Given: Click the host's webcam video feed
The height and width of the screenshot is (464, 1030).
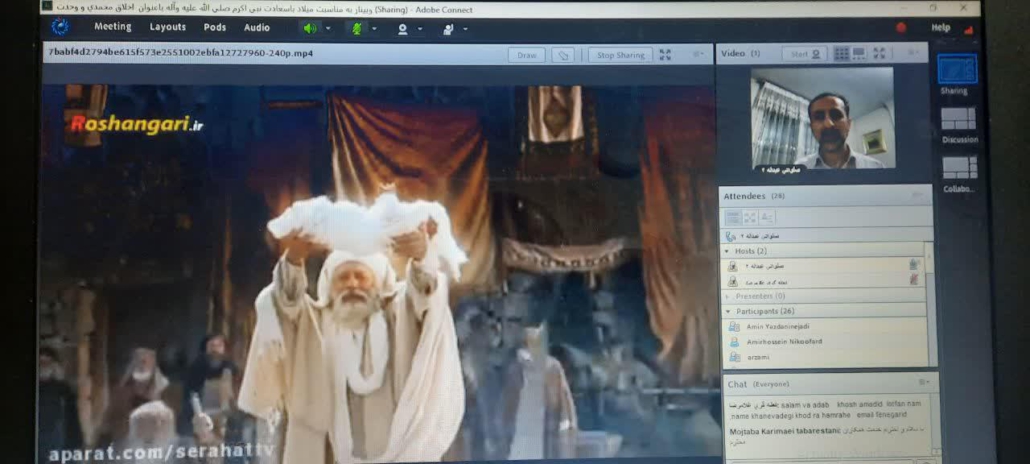Looking at the screenshot, I should tap(822, 118).
